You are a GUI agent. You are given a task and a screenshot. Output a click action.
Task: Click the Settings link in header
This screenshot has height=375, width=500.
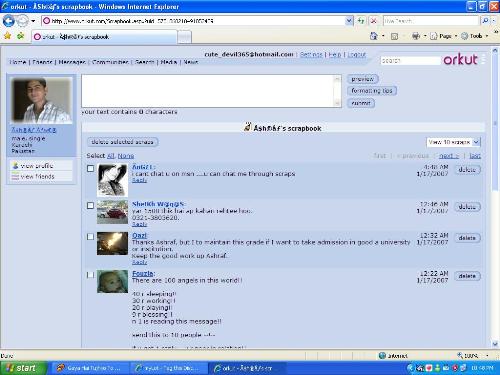[311, 54]
